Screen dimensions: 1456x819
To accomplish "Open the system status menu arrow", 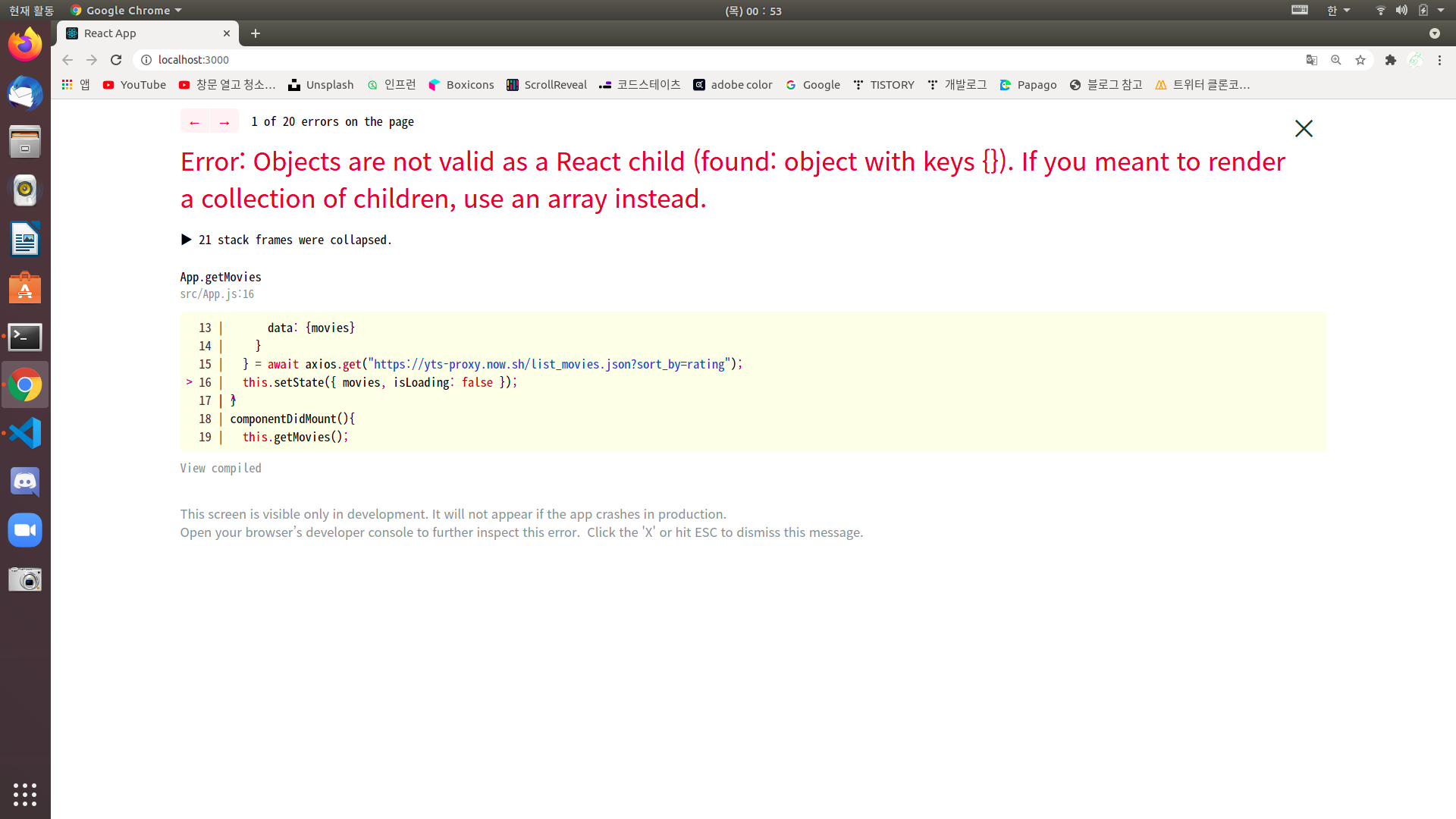I will [x=1441, y=11].
